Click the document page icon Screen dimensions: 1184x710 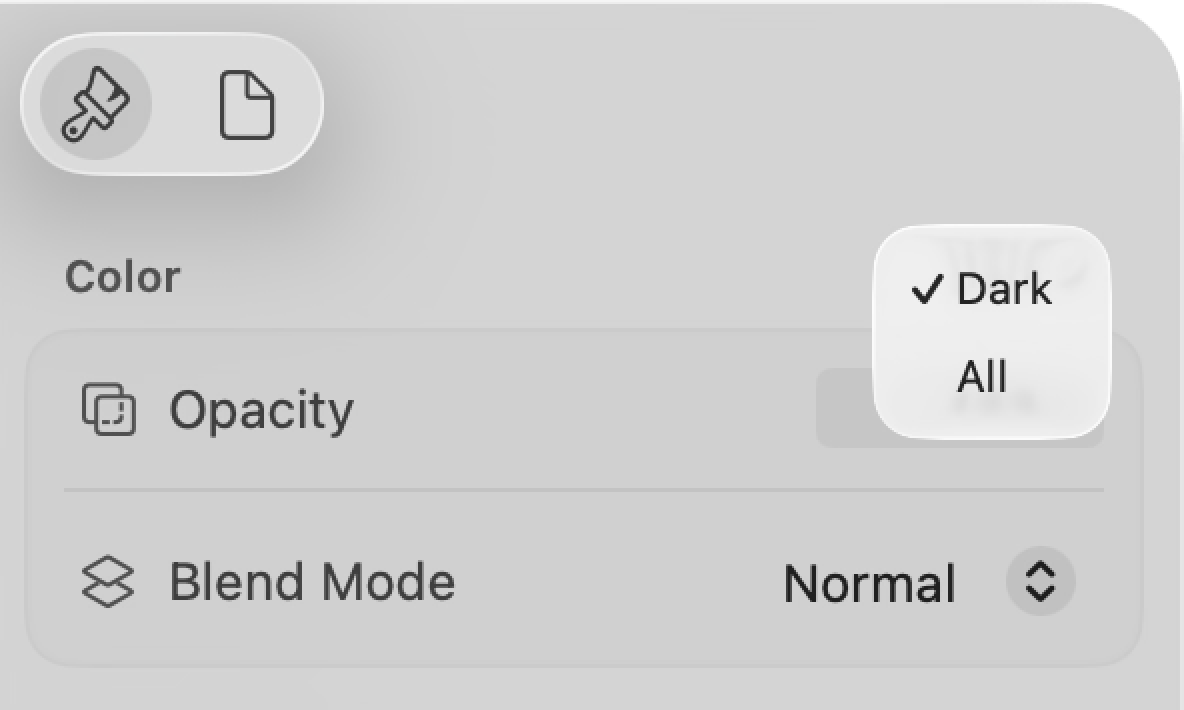[248, 102]
